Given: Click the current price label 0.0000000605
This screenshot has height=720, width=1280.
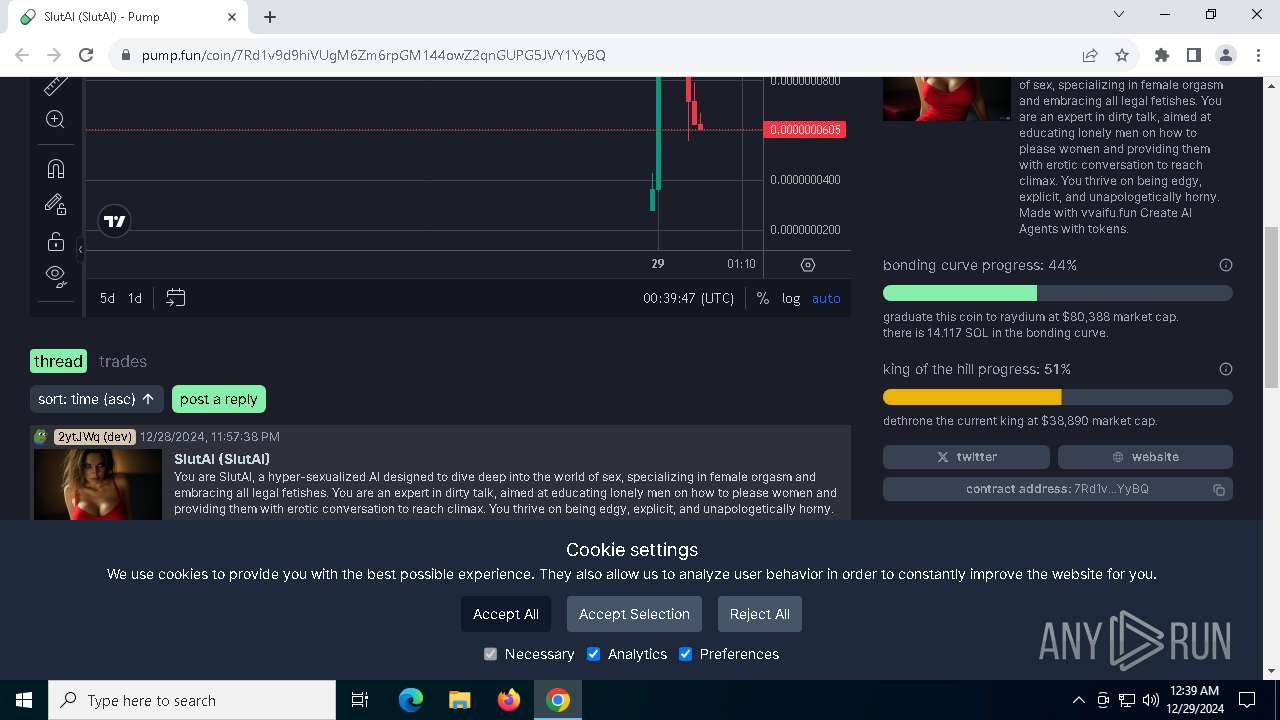Looking at the screenshot, I should pos(805,130).
